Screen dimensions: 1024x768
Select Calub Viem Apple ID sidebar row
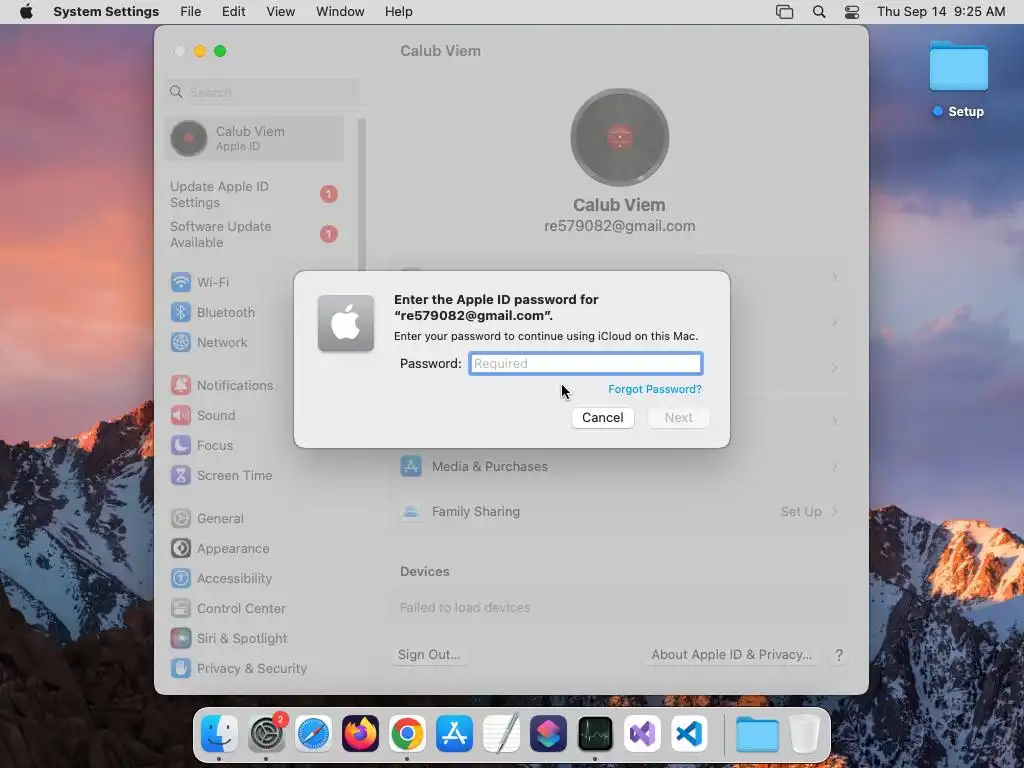click(x=255, y=138)
